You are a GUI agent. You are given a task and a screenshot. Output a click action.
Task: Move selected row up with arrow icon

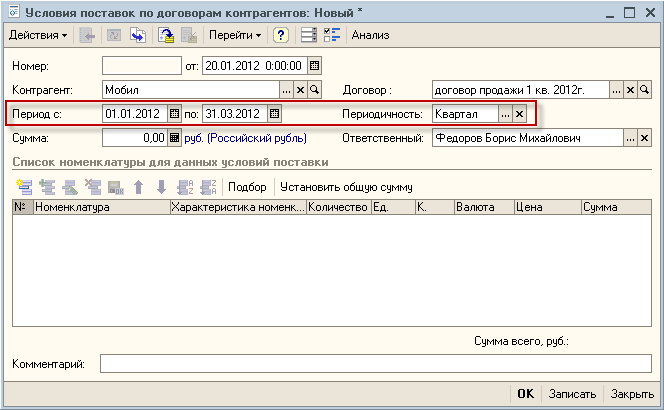138,187
